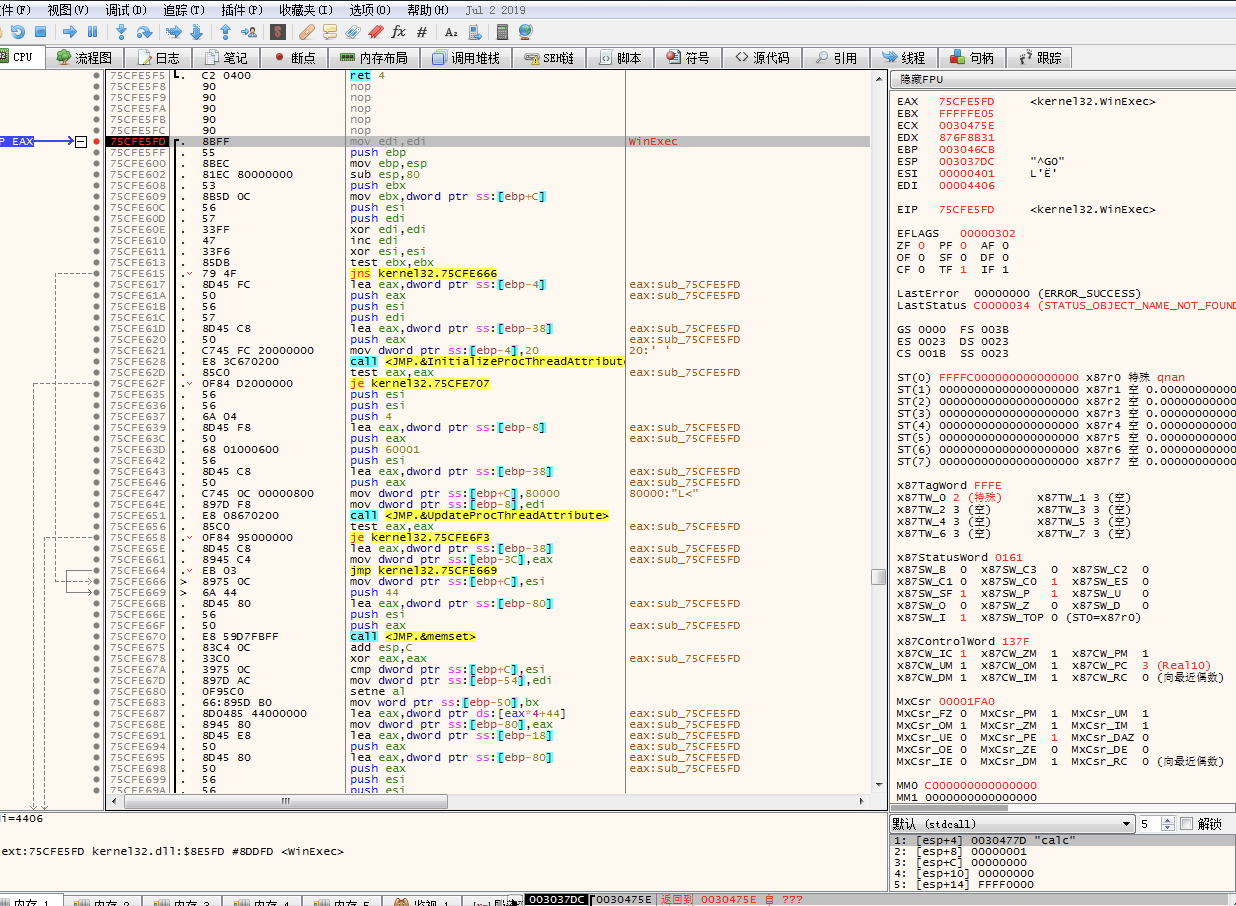Increase the argument count spinner
The height and width of the screenshot is (906, 1236).
point(1168,820)
